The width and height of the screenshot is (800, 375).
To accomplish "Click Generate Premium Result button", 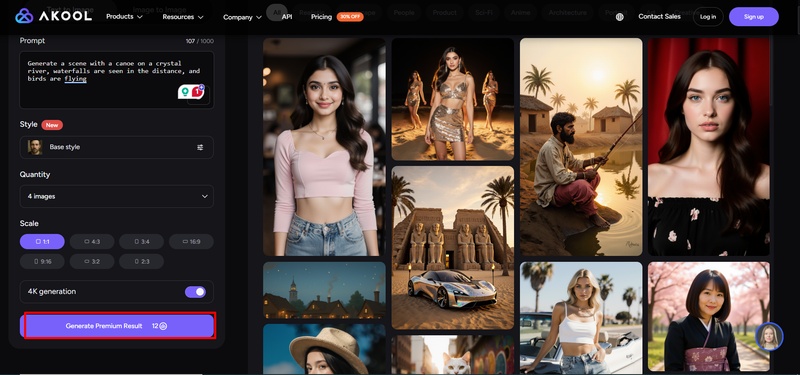I will 117,326.
